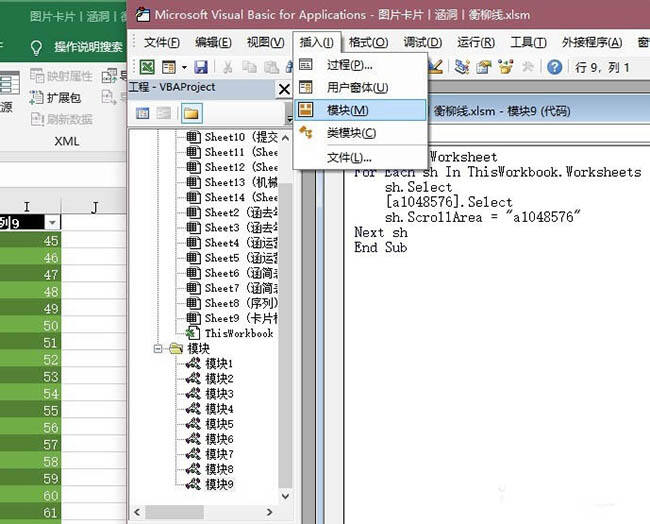The height and width of the screenshot is (524, 650).
Task: Open the 调试(D) menu
Action: click(x=422, y=42)
